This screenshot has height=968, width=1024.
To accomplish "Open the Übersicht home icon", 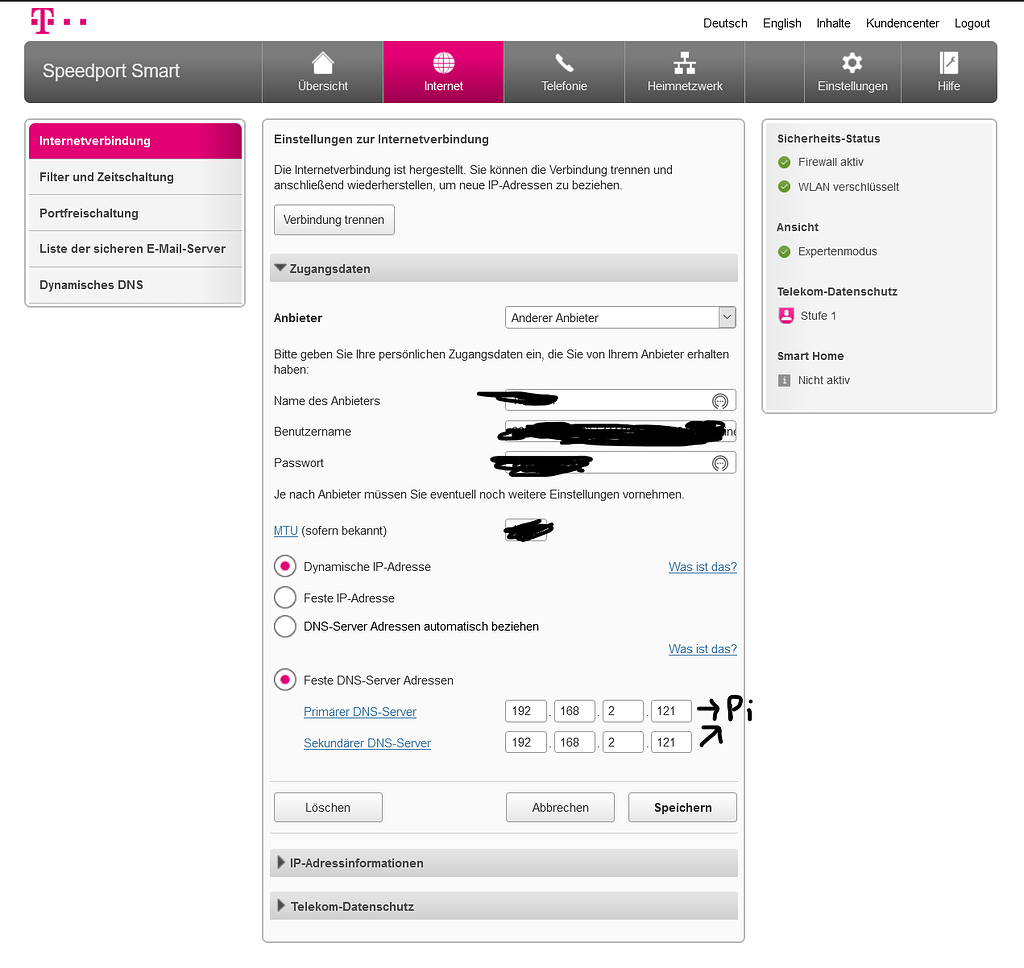I will pos(323,64).
